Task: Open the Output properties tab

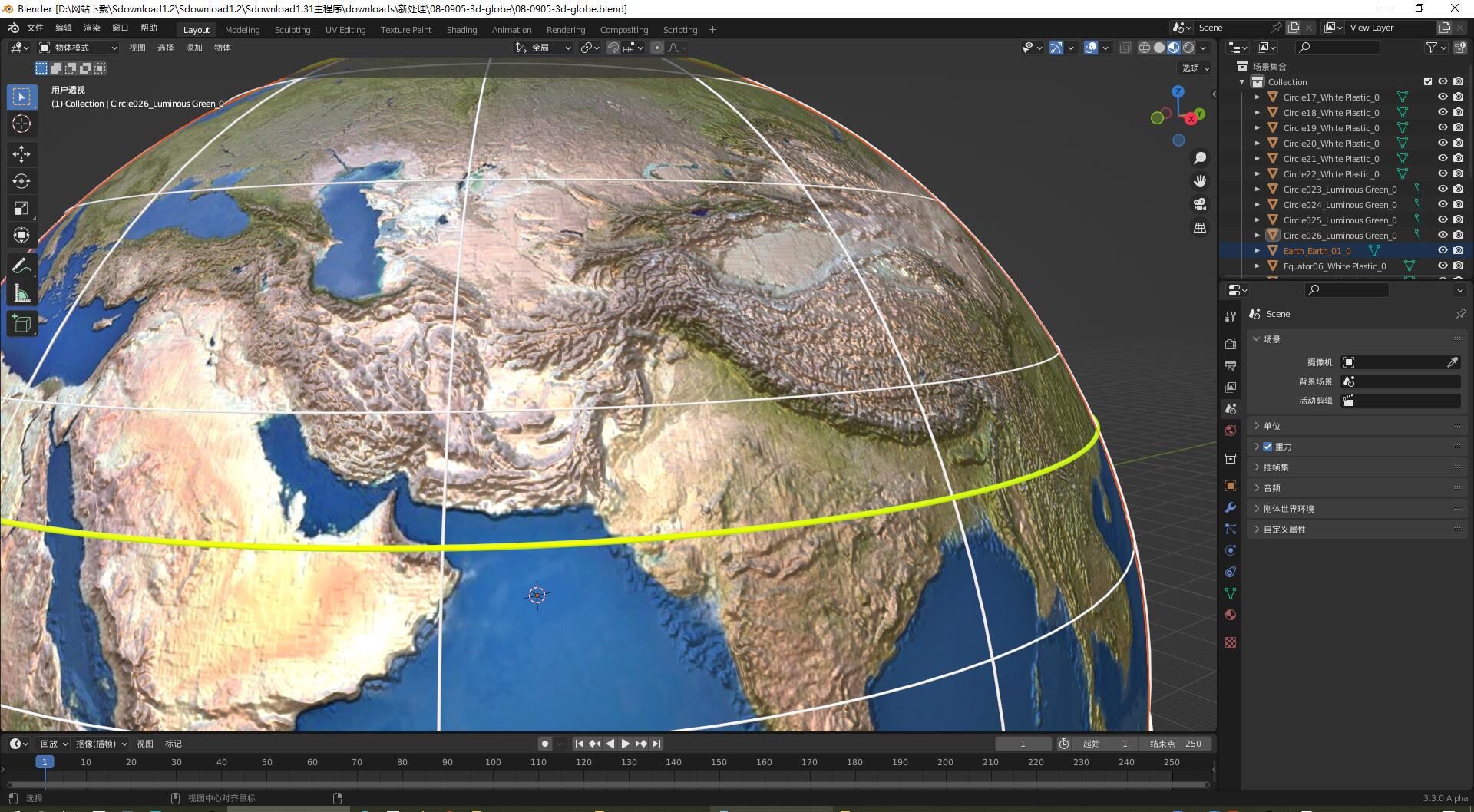Action: (1231, 365)
